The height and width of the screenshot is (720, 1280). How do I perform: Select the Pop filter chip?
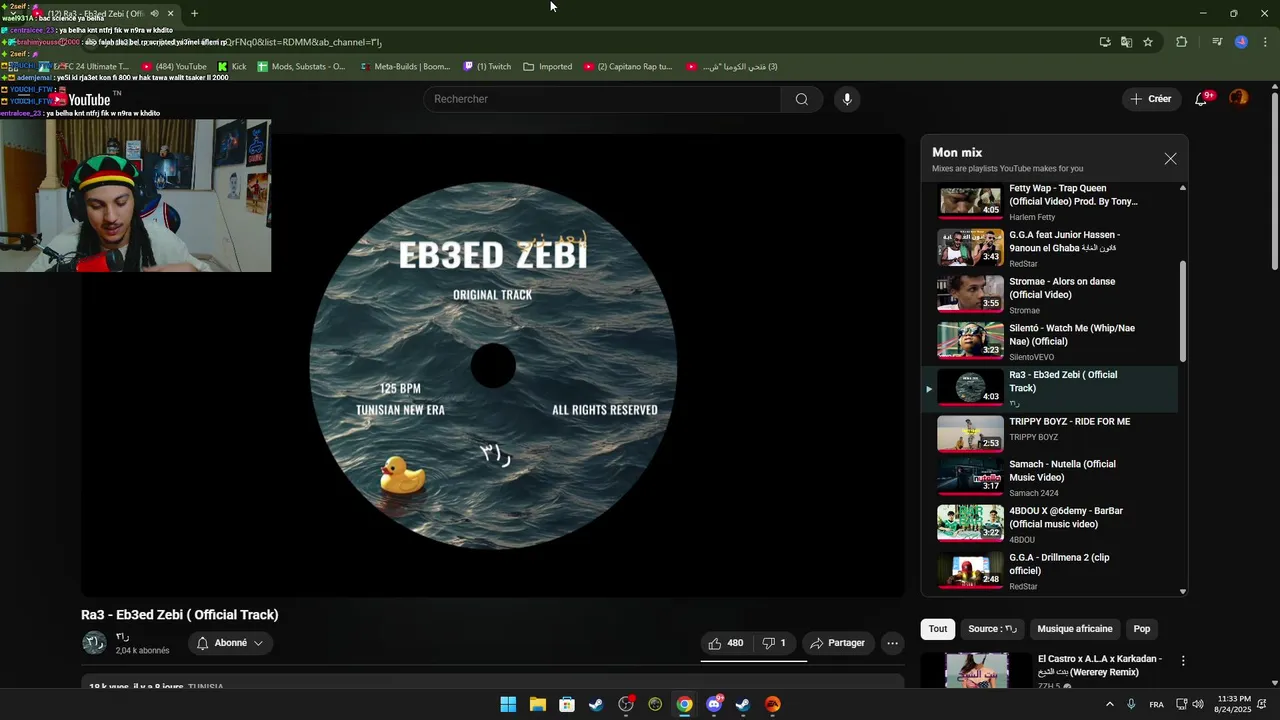coord(1142,629)
